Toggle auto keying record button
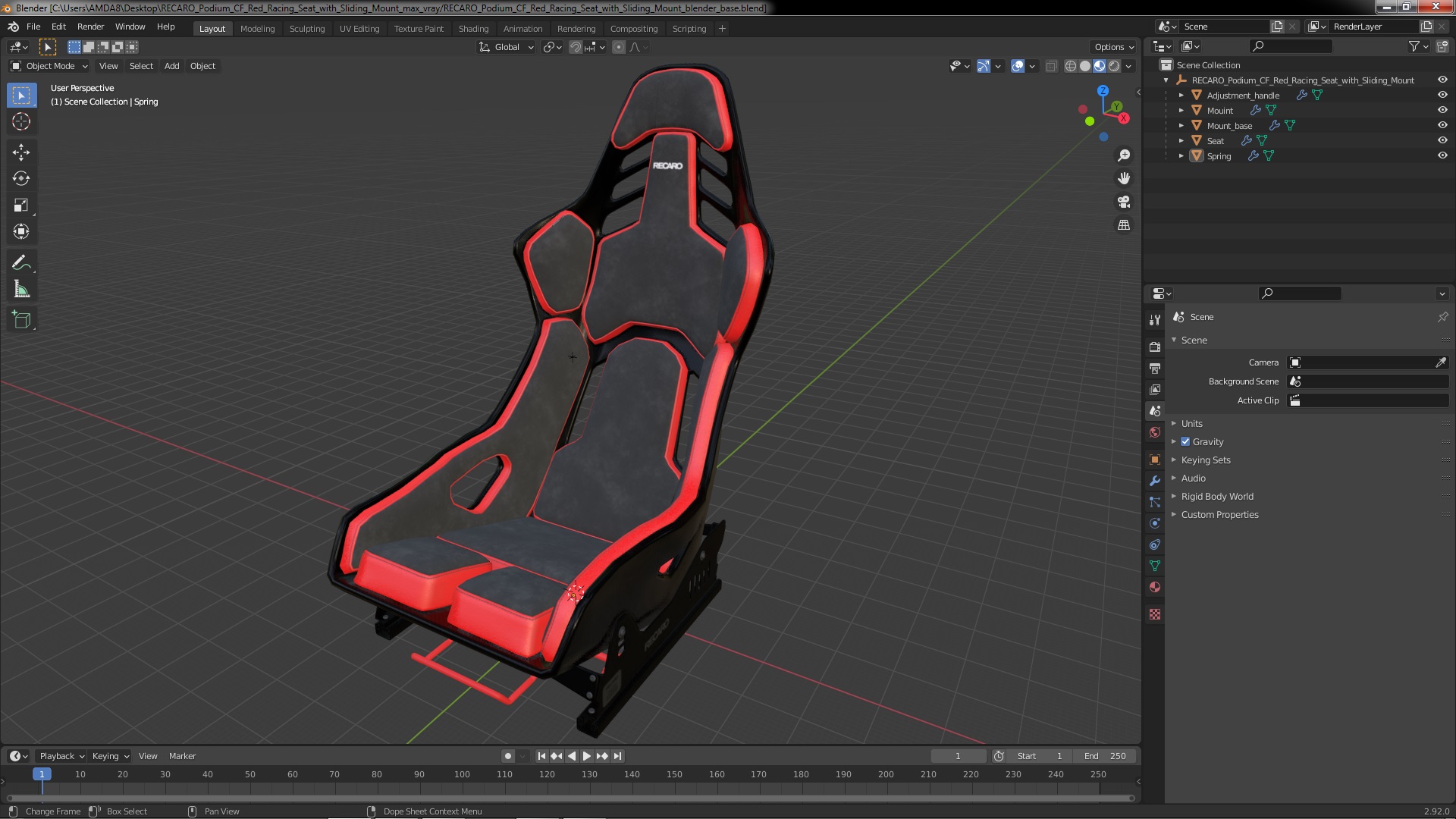 (507, 756)
